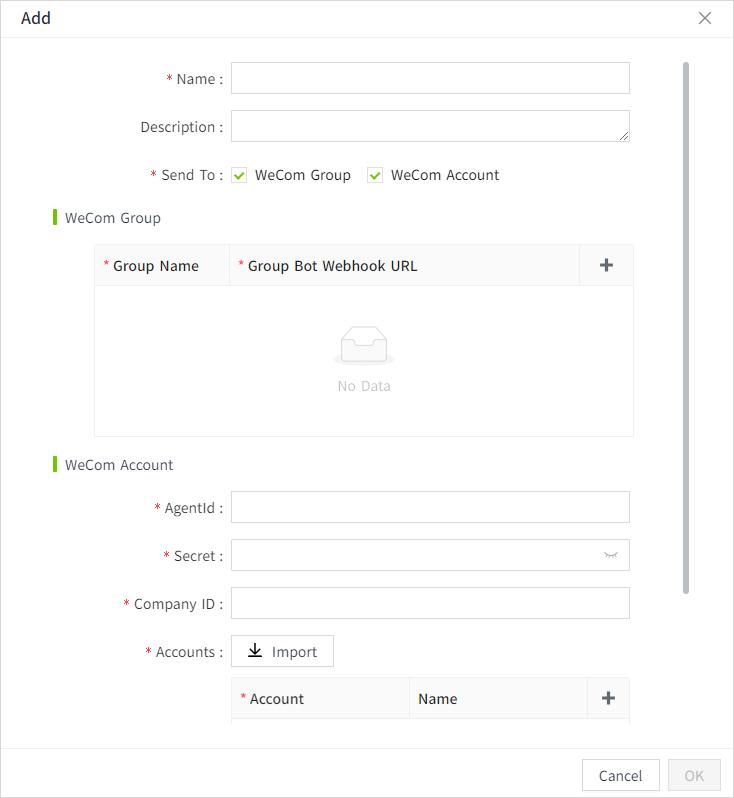This screenshot has height=798, width=734.
Task: Click the disabled OK button
Action: point(694,775)
